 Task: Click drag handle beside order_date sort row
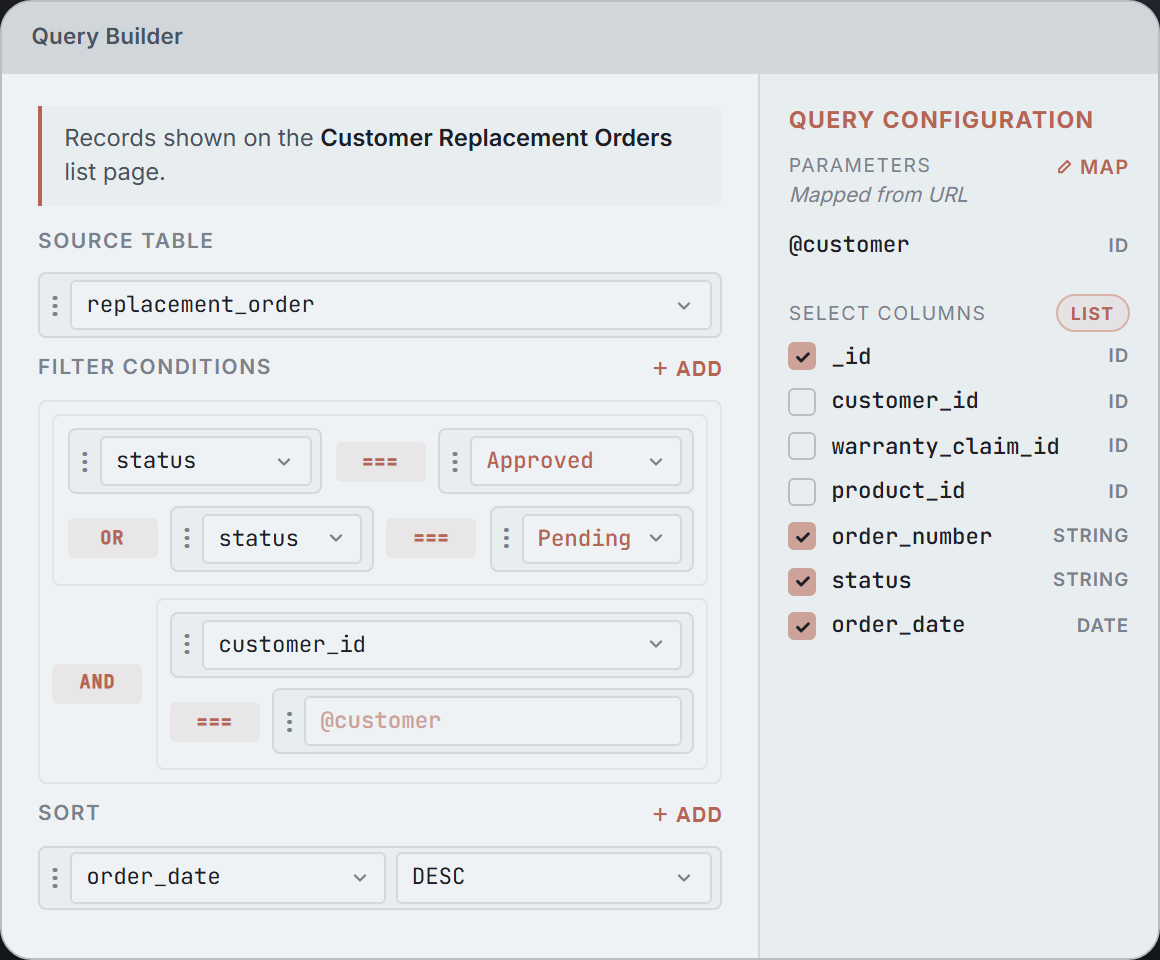coord(55,878)
